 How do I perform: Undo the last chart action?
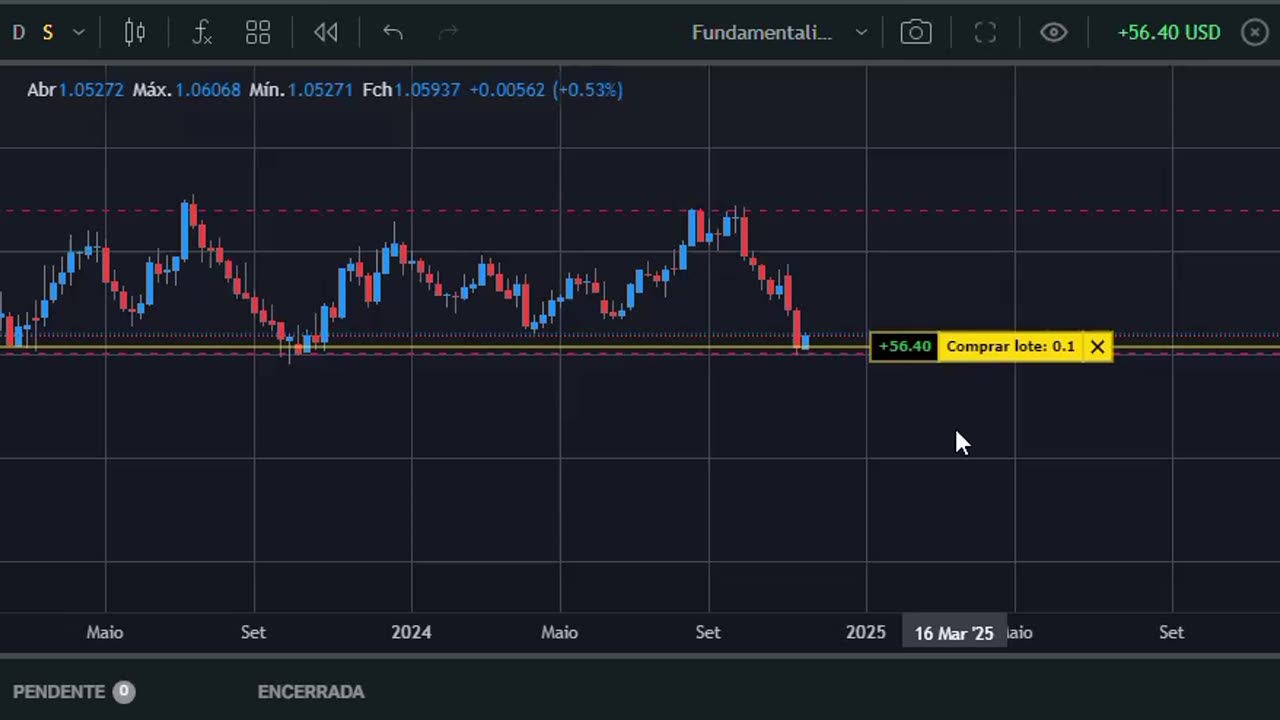tap(393, 33)
